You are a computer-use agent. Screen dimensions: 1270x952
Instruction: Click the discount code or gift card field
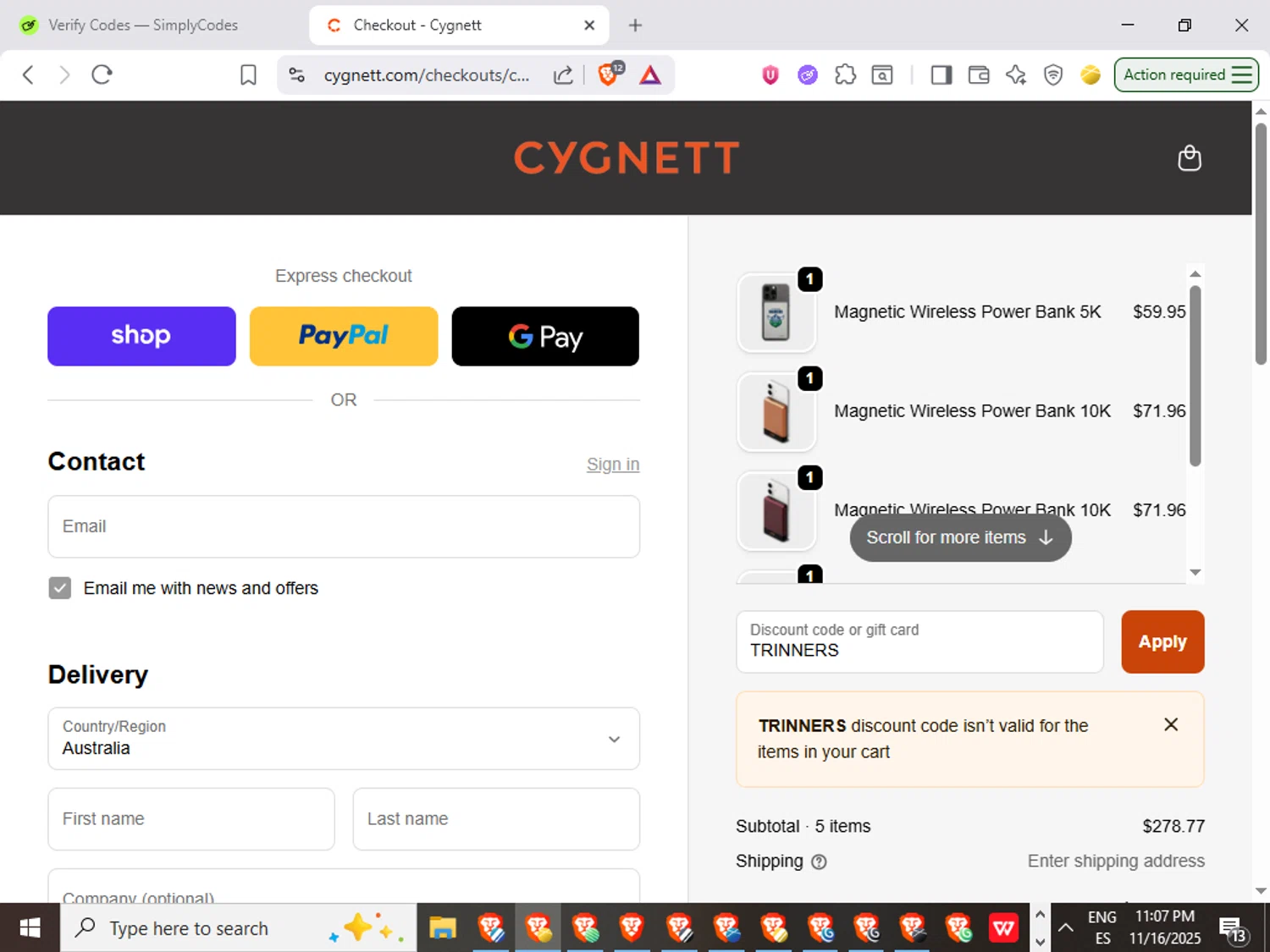click(919, 641)
